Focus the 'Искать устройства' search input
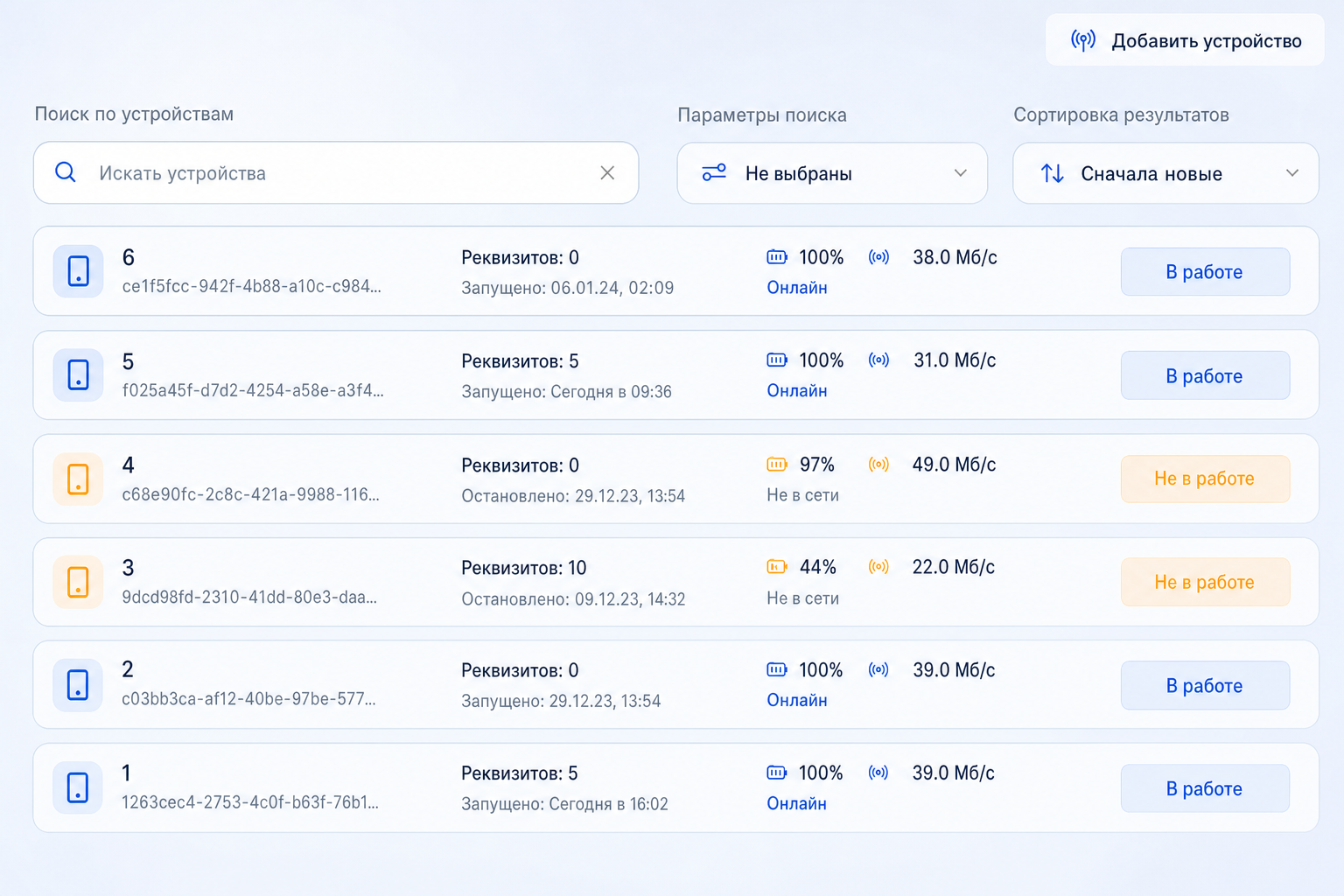 pyautogui.click(x=336, y=173)
